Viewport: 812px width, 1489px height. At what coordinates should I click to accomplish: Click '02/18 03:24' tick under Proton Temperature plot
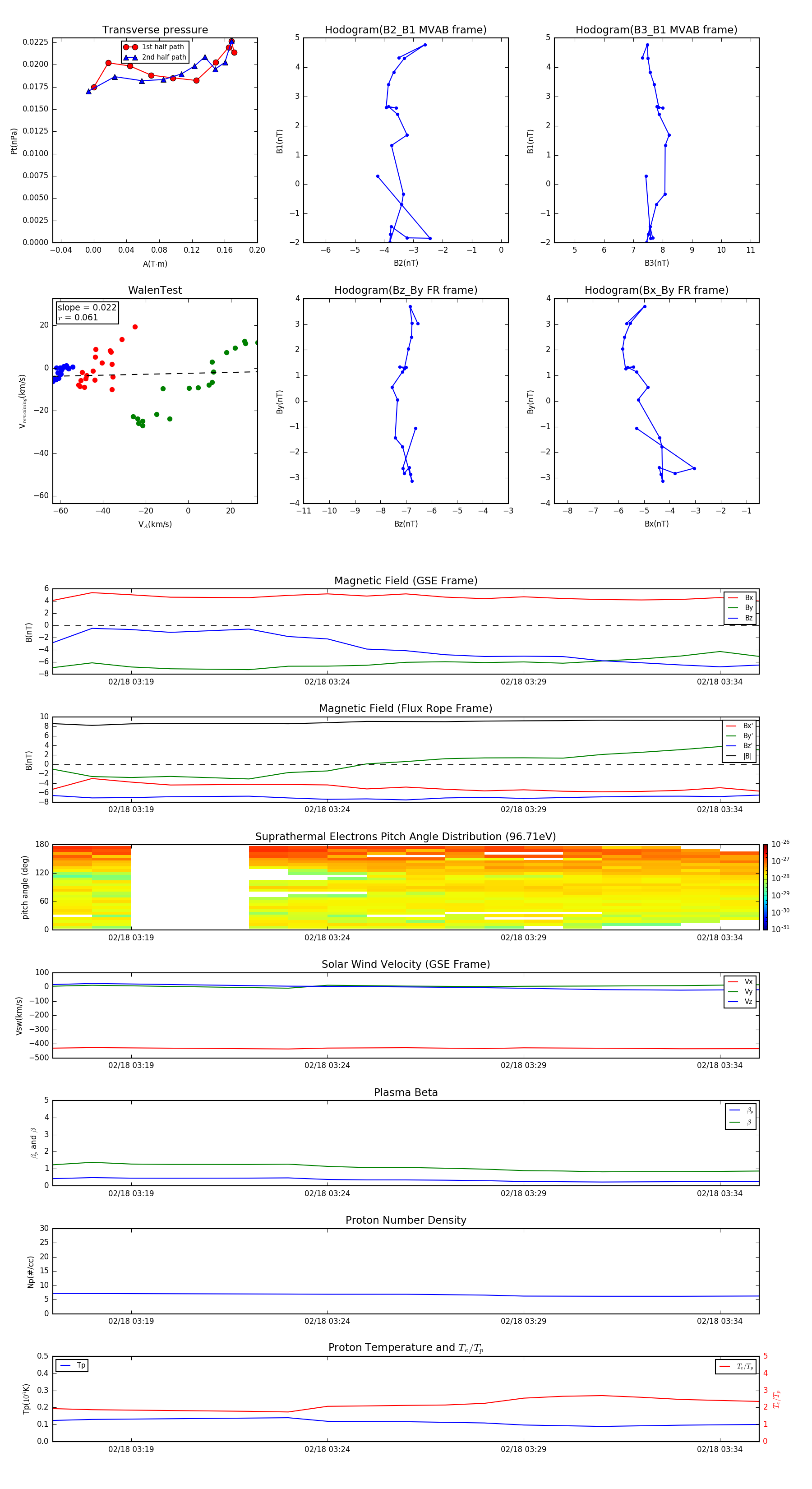pyautogui.click(x=327, y=1449)
